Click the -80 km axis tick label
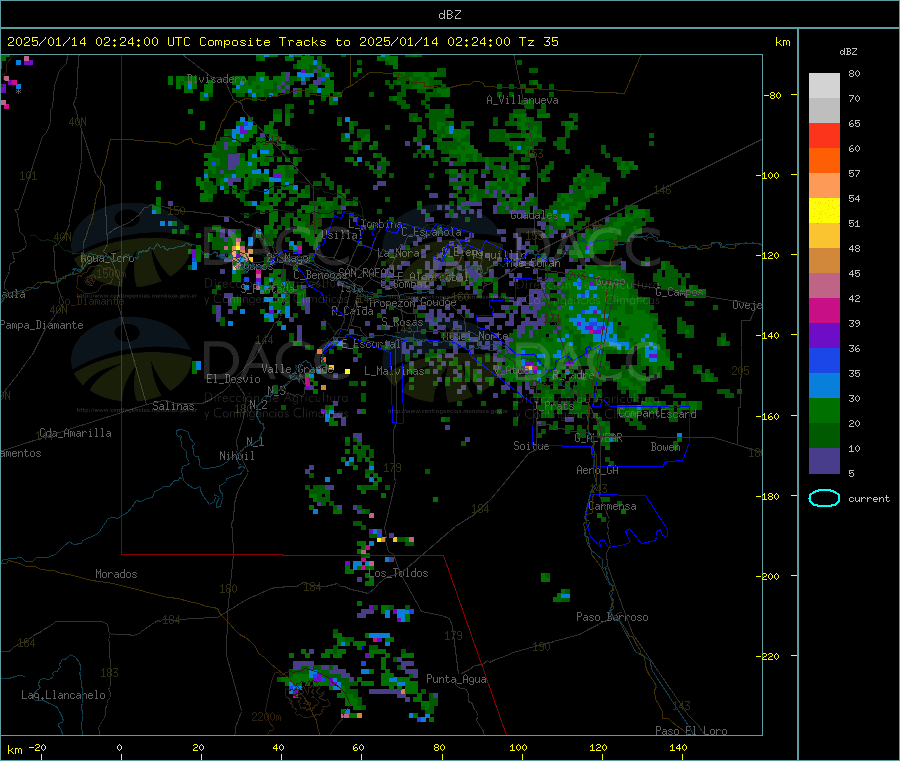The width and height of the screenshot is (900, 761). pyautogui.click(x=773, y=95)
